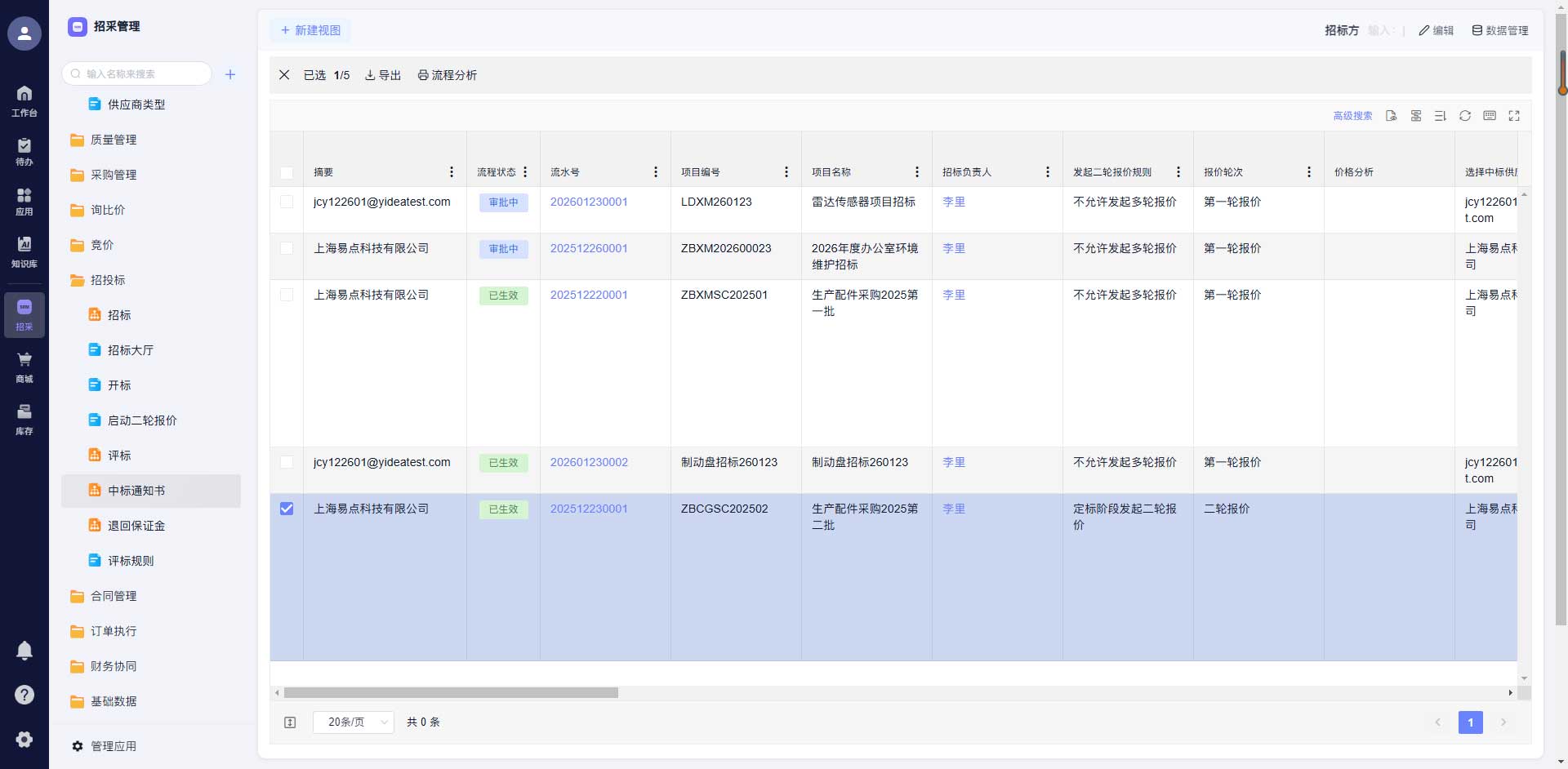Open the 知识库 sidebar icon

click(x=24, y=251)
